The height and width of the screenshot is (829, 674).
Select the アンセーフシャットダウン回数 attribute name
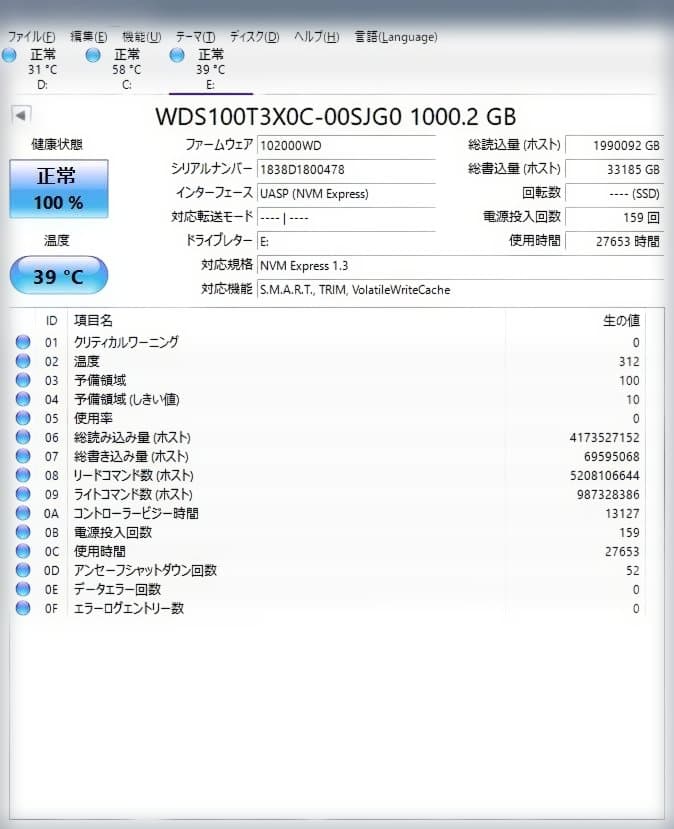tap(145, 570)
